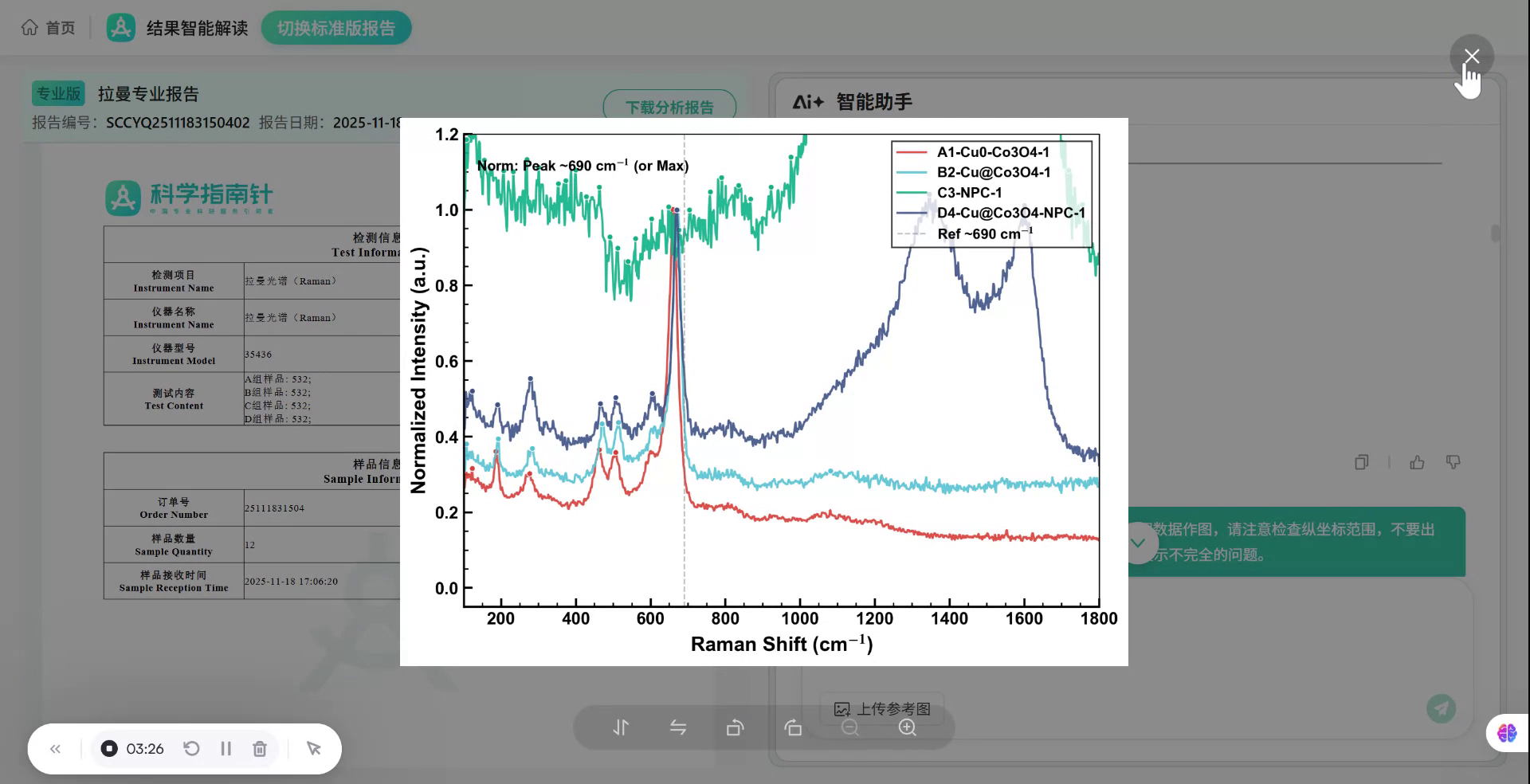Rotate the spectrum image clockwise
This screenshot has height=784, width=1530.
pos(793,727)
